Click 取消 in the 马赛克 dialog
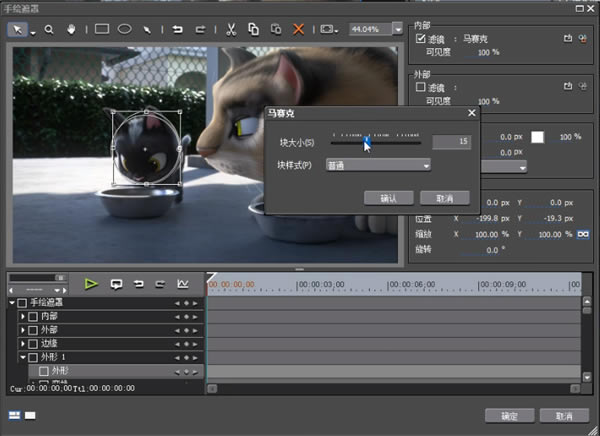Image resolution: width=600 pixels, height=436 pixels. tap(444, 198)
